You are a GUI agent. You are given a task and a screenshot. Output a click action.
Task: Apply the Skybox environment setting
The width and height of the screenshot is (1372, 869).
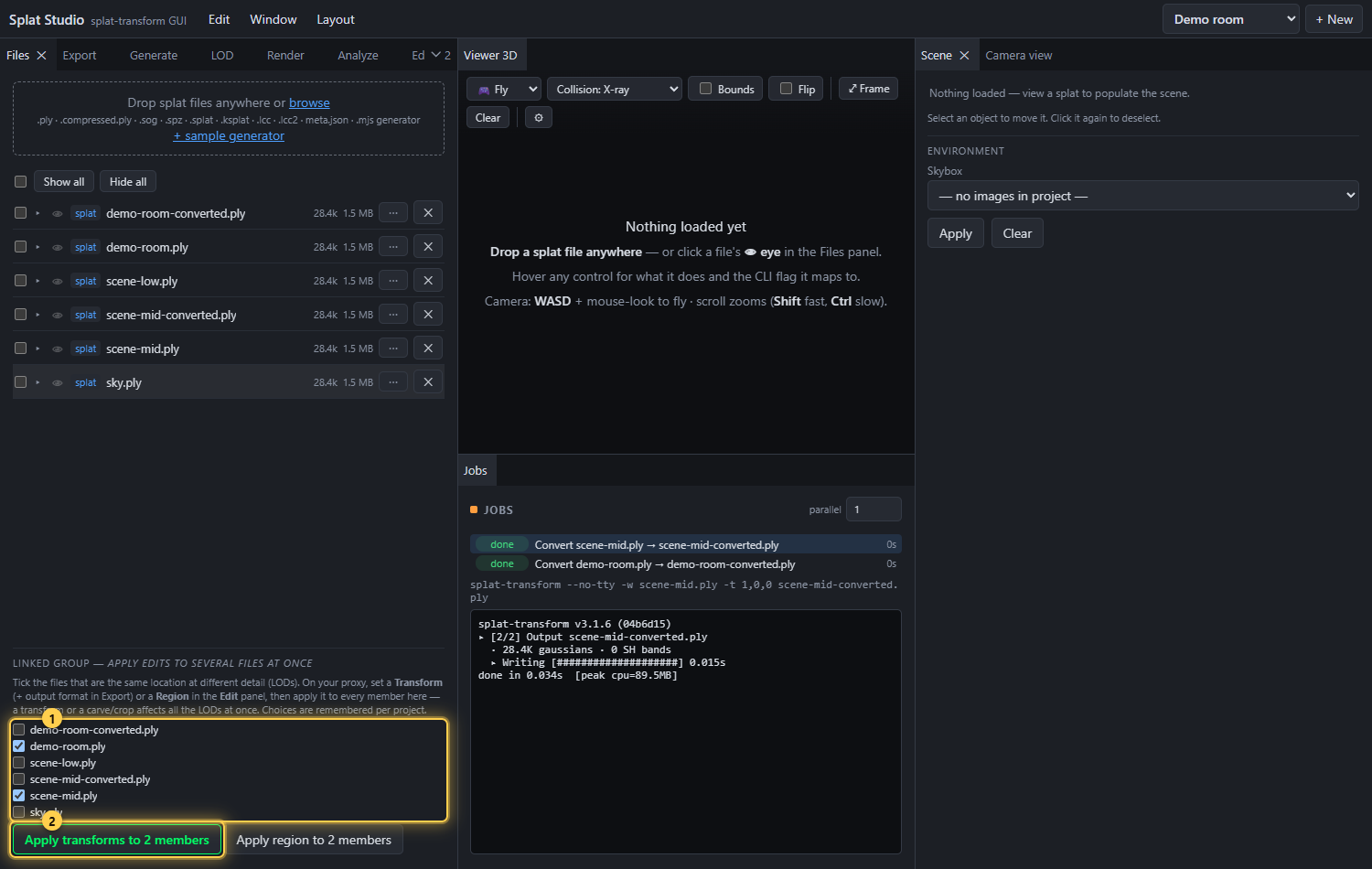[x=956, y=233]
